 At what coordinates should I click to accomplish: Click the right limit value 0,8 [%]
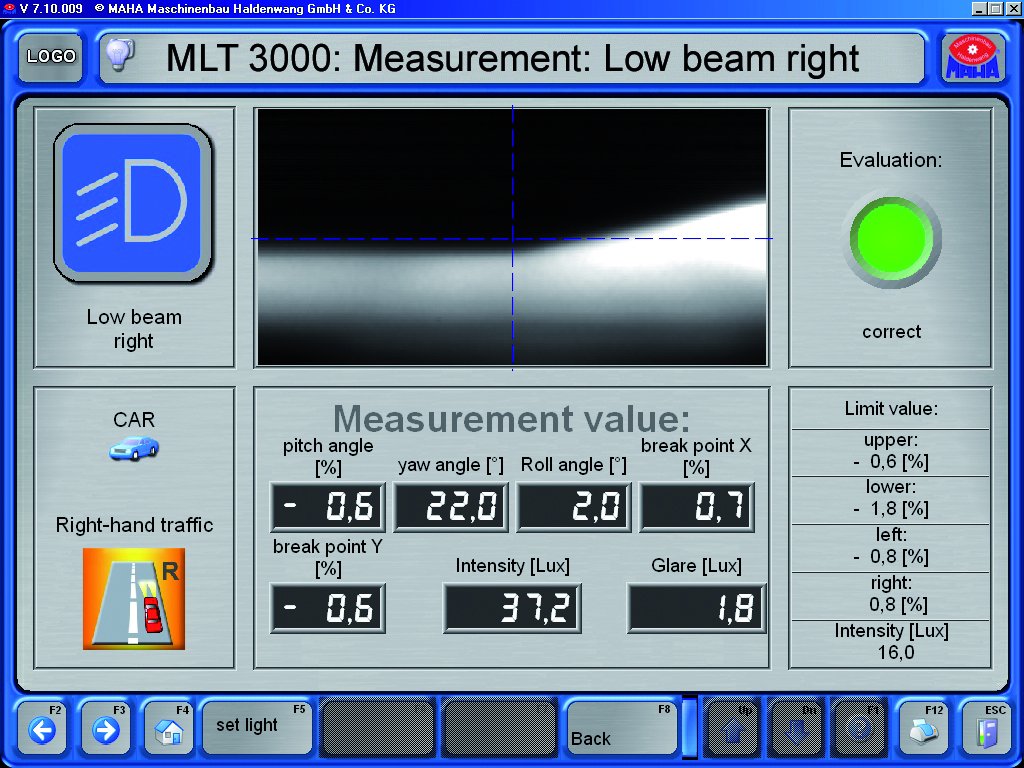pyautogui.click(x=898, y=604)
